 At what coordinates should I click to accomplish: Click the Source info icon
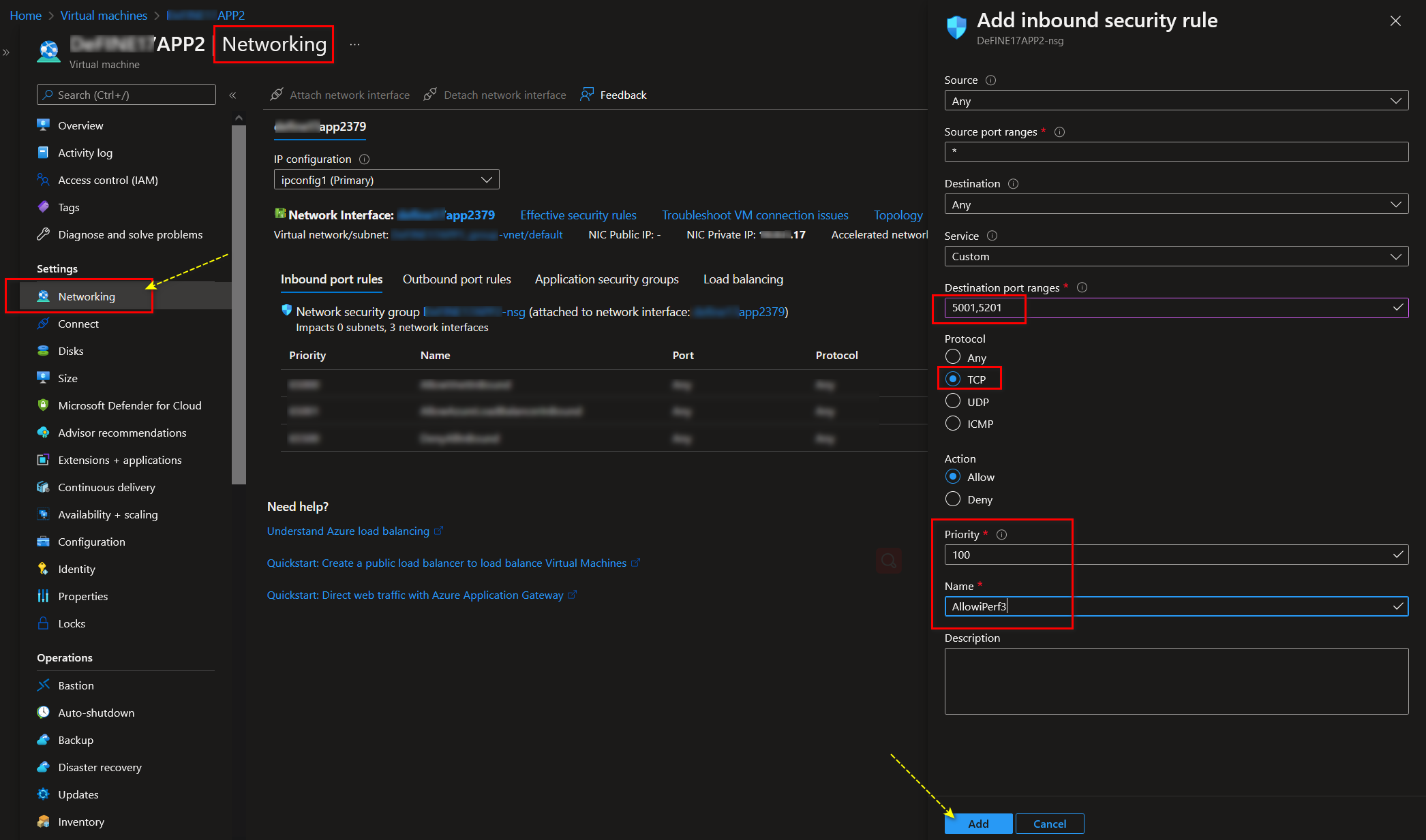pos(991,80)
